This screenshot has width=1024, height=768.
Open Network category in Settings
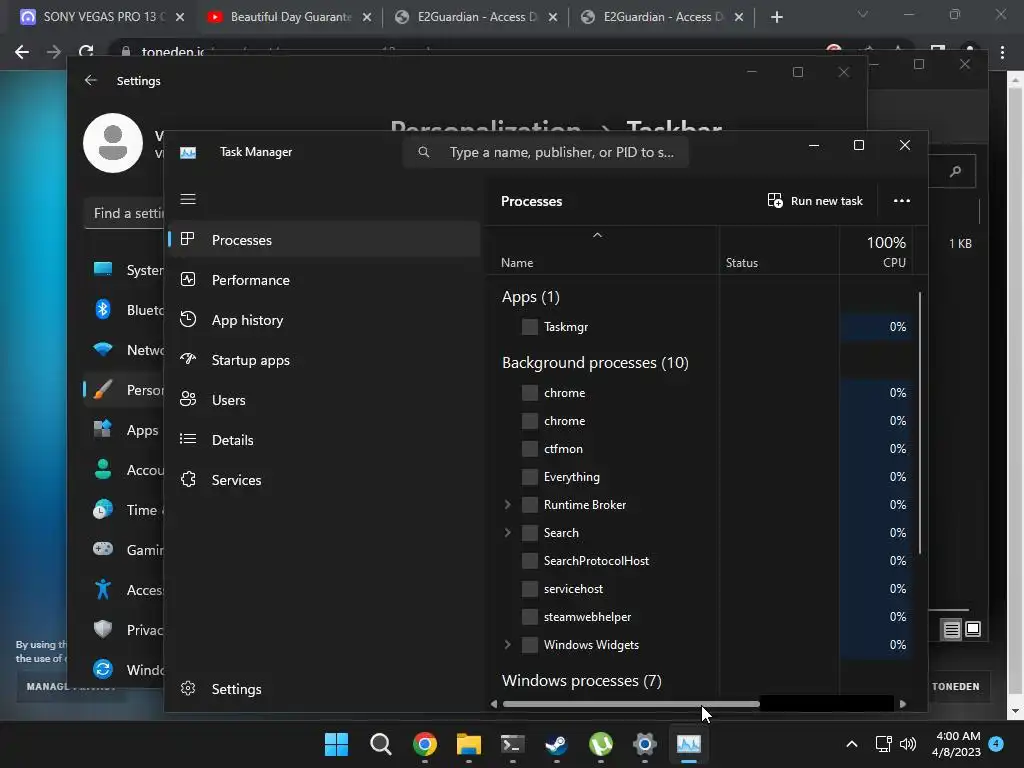point(124,350)
